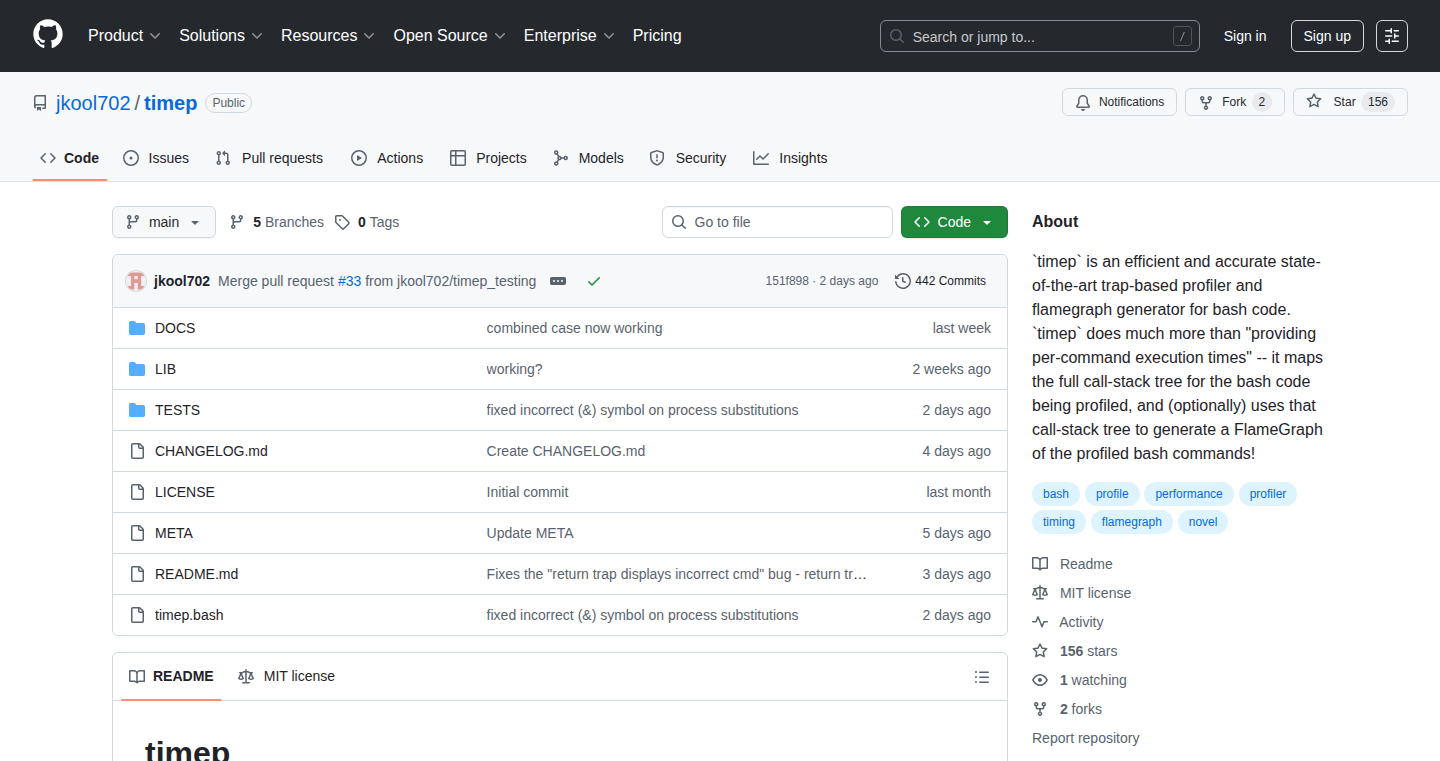Open the GitHub home logo

pos(48,35)
